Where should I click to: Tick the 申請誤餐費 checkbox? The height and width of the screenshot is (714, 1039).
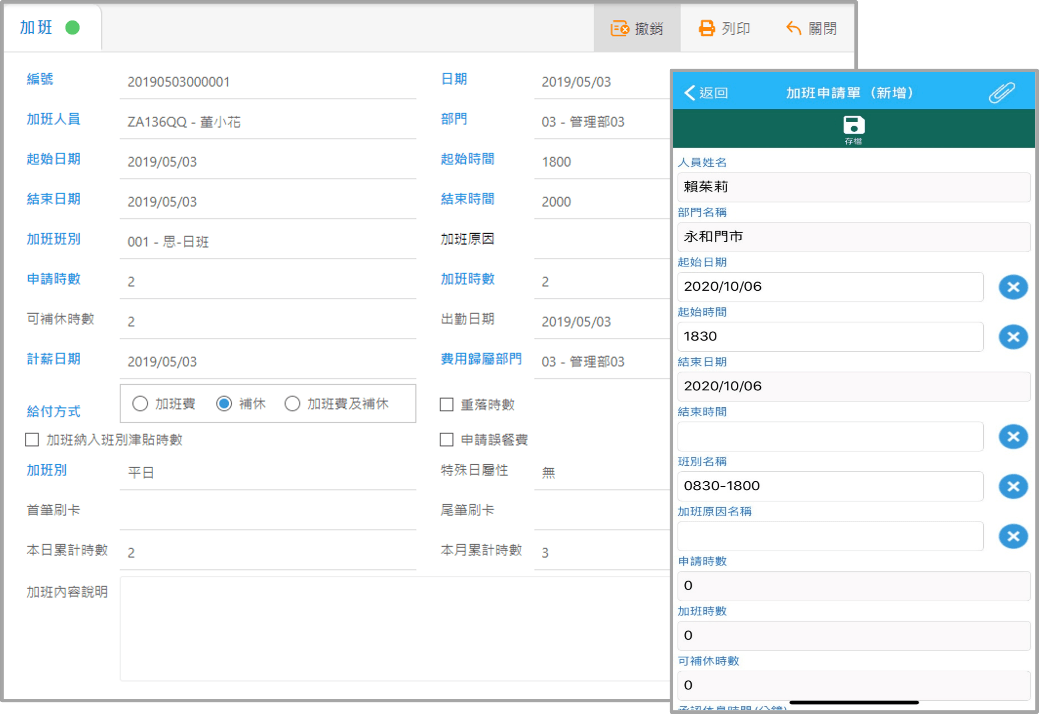click(447, 439)
